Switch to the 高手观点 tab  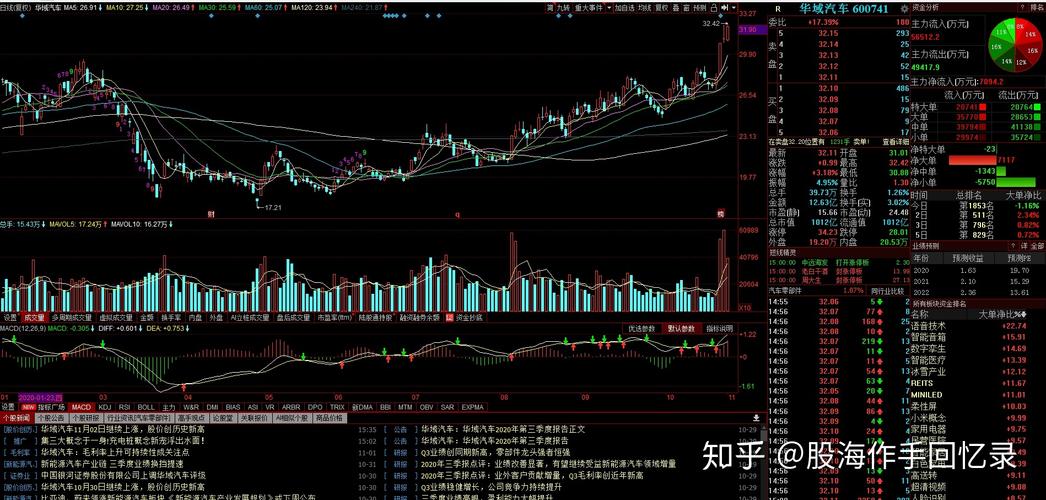click(x=191, y=418)
